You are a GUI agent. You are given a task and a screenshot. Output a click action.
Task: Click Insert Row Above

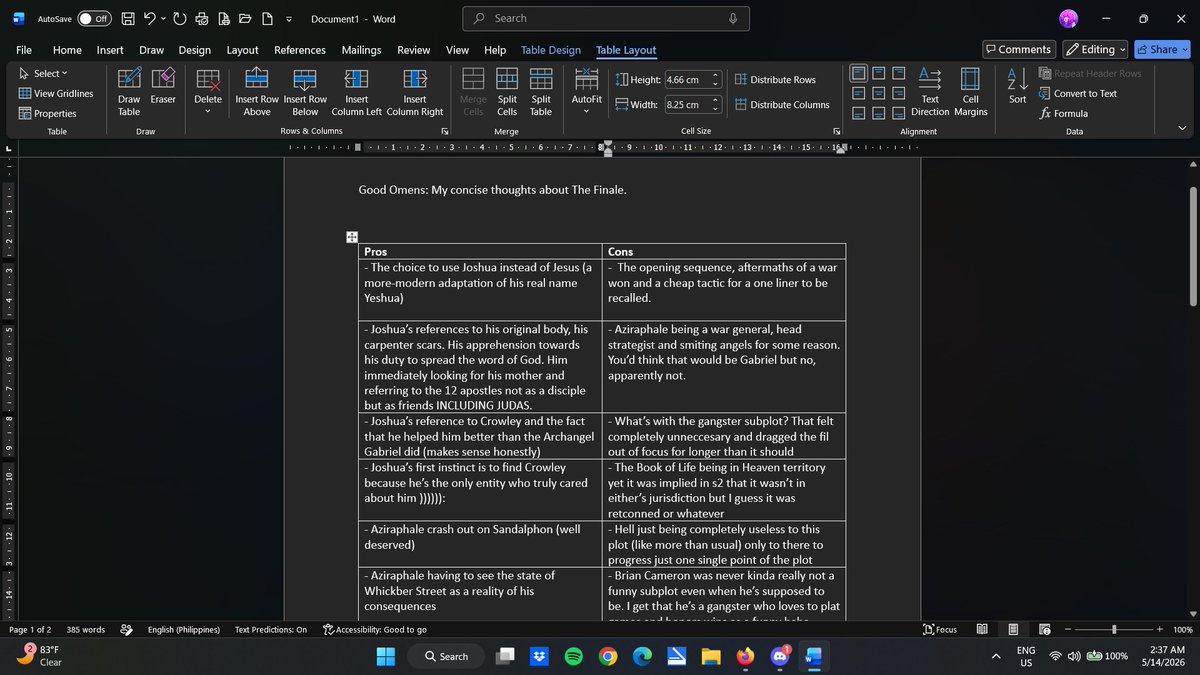point(257,92)
